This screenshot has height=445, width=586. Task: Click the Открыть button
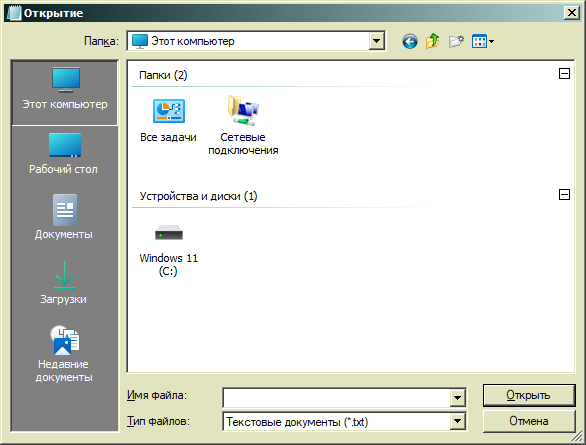tap(528, 395)
